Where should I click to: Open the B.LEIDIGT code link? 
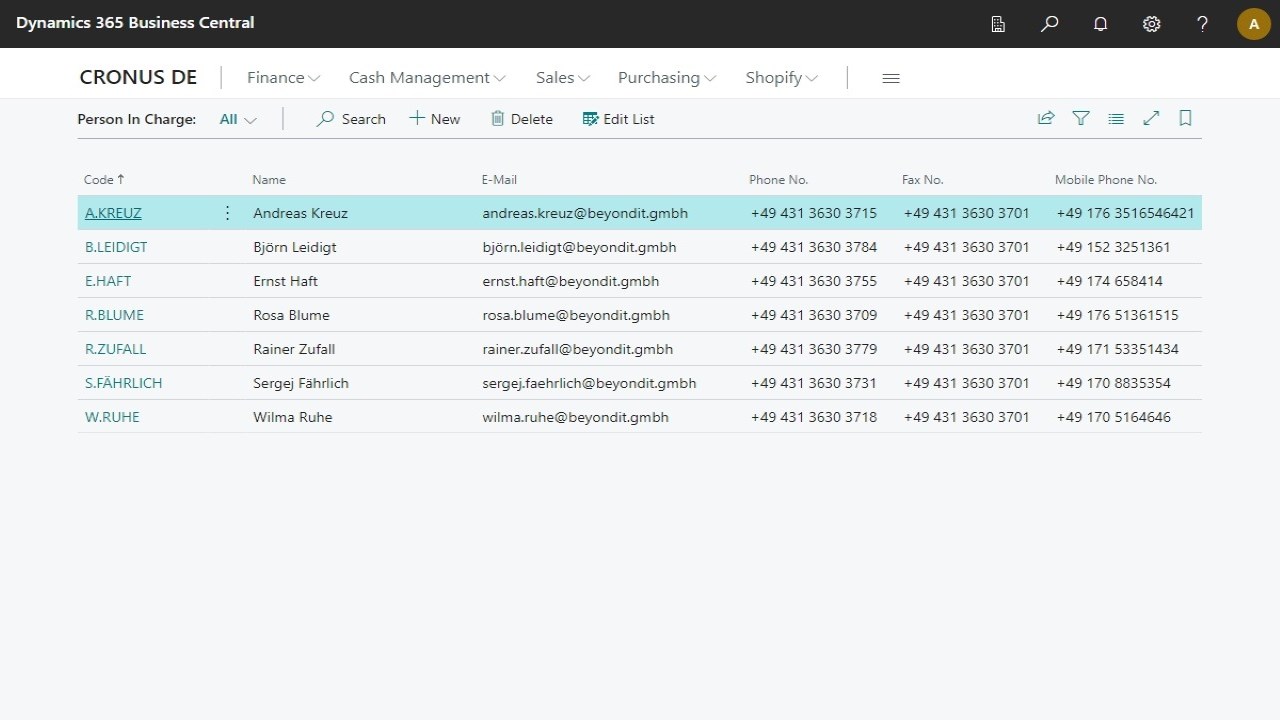[116, 247]
